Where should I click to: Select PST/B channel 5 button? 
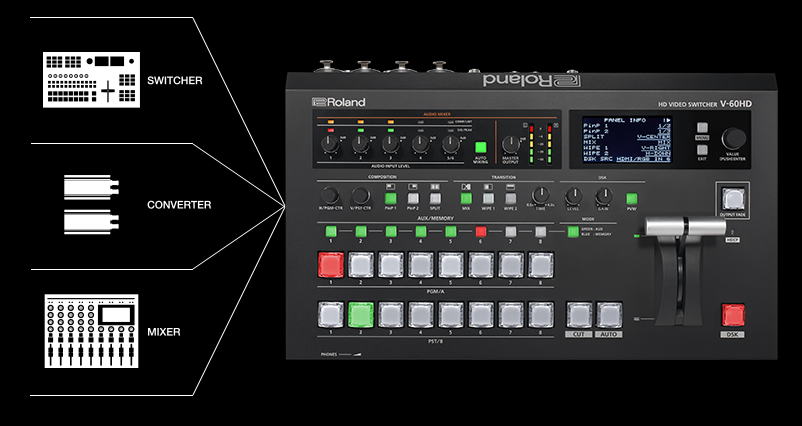(451, 315)
